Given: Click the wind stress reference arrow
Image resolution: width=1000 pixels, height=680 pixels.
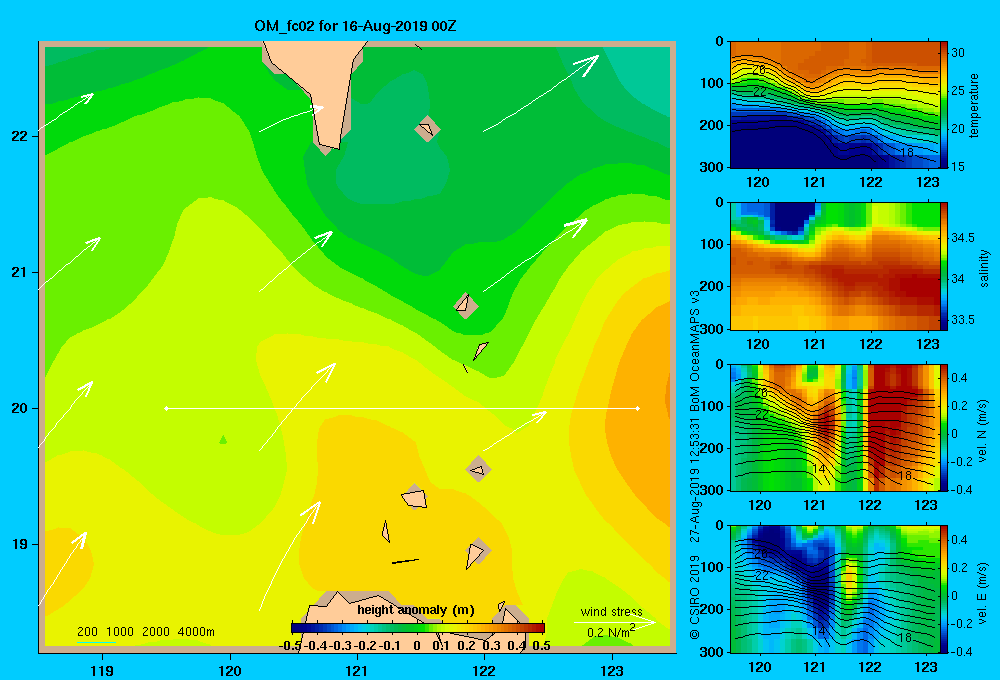Looking at the screenshot, I should [615, 622].
